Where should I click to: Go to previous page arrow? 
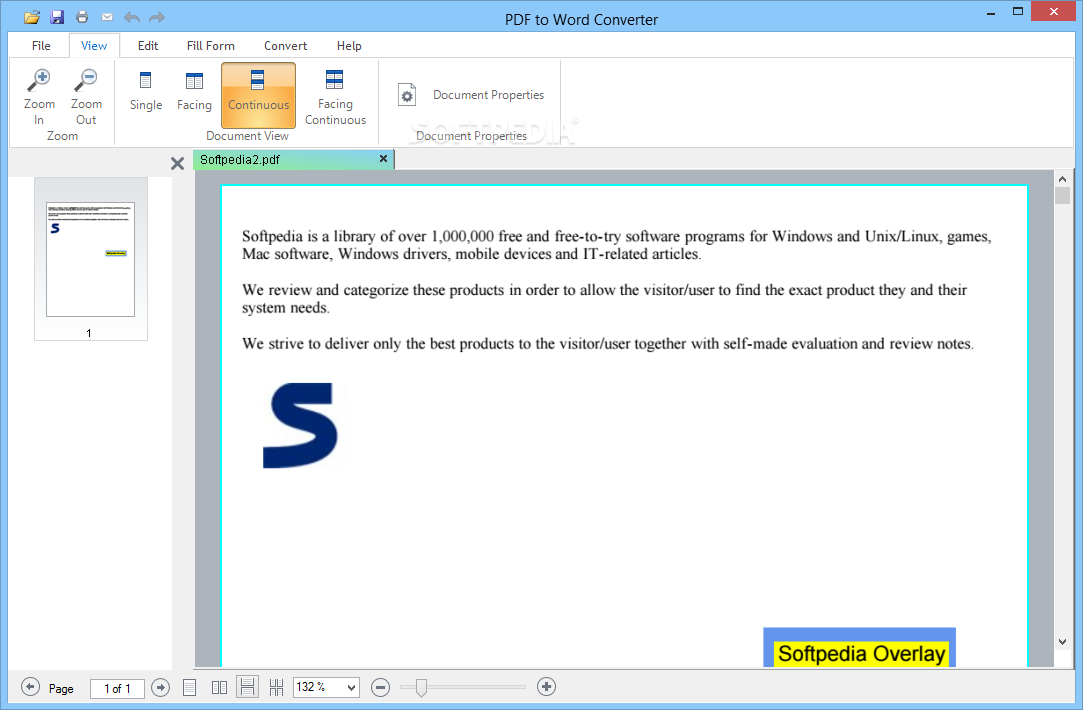pyautogui.click(x=30, y=687)
